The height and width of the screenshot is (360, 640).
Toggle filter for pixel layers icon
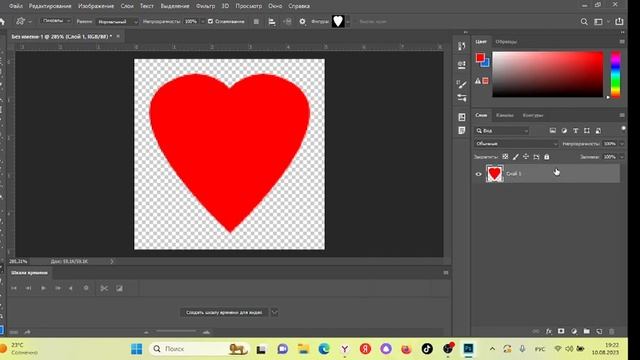(x=553, y=131)
